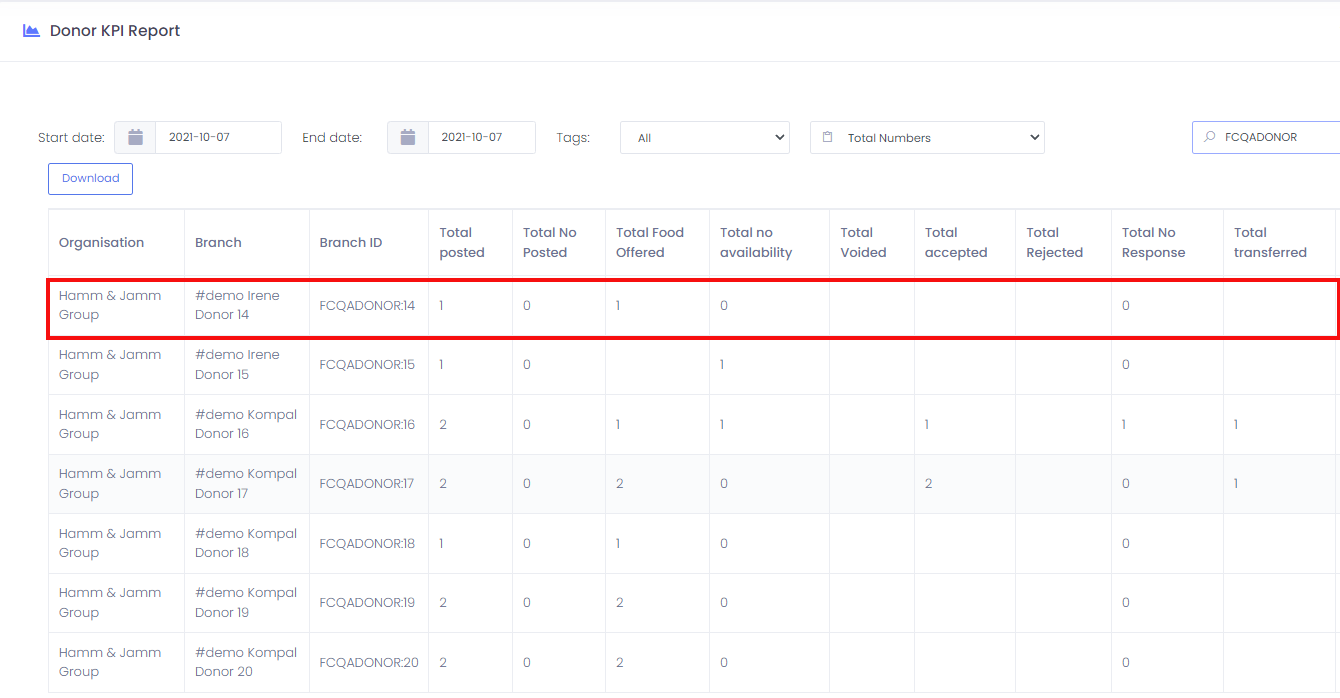Click the search magnifier icon
The height and width of the screenshot is (698, 1340).
(1210, 137)
